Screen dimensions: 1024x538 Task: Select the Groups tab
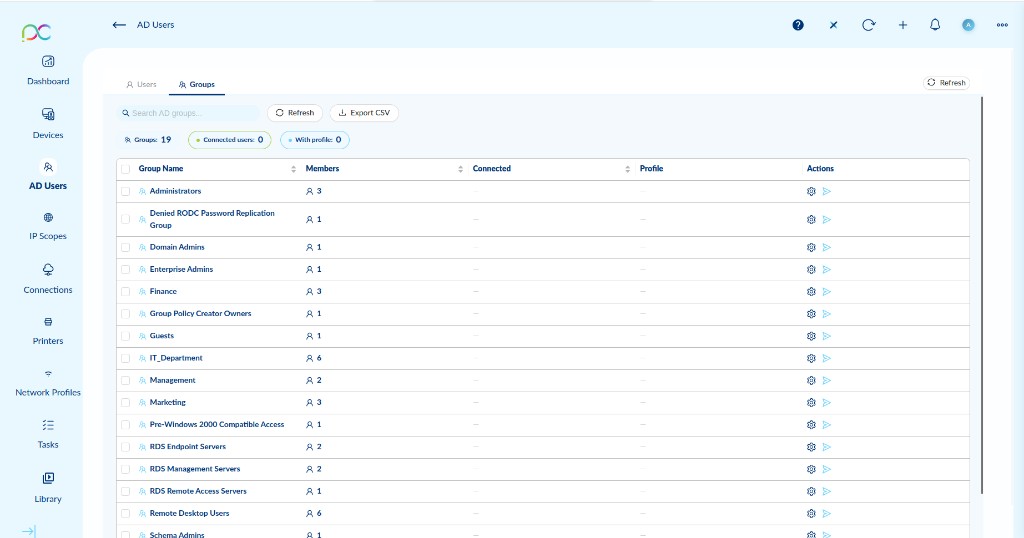point(196,85)
